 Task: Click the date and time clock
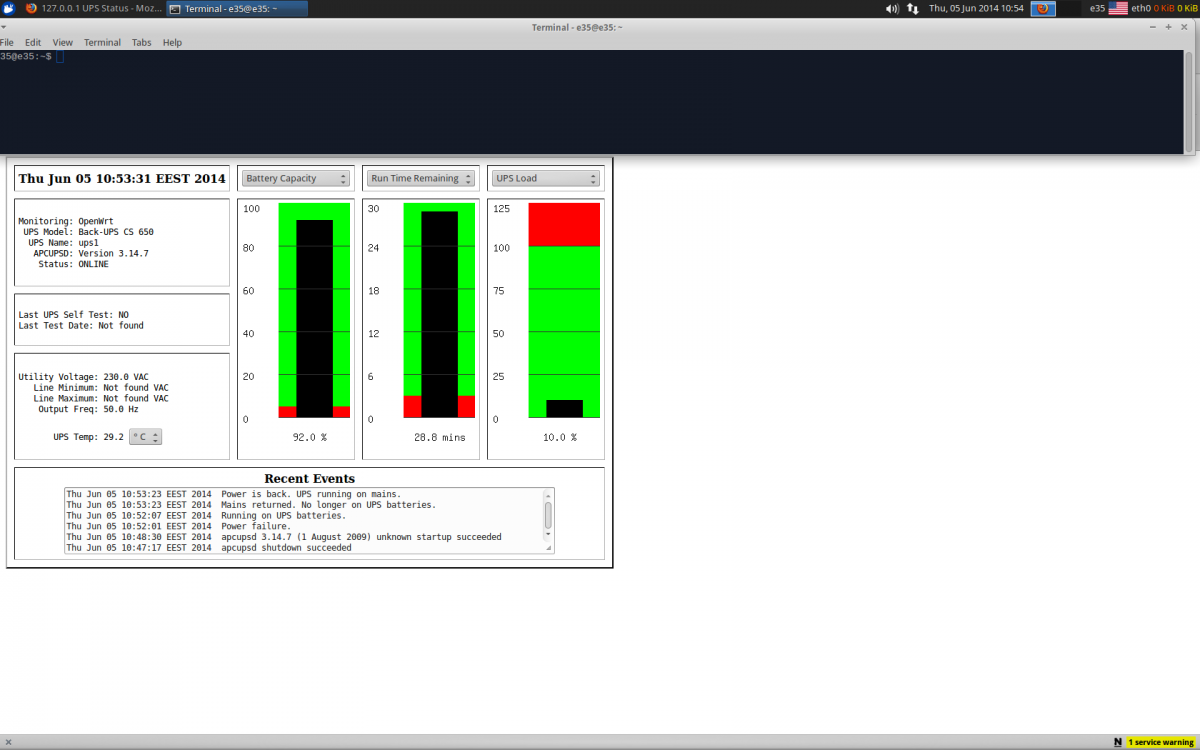(976, 8)
